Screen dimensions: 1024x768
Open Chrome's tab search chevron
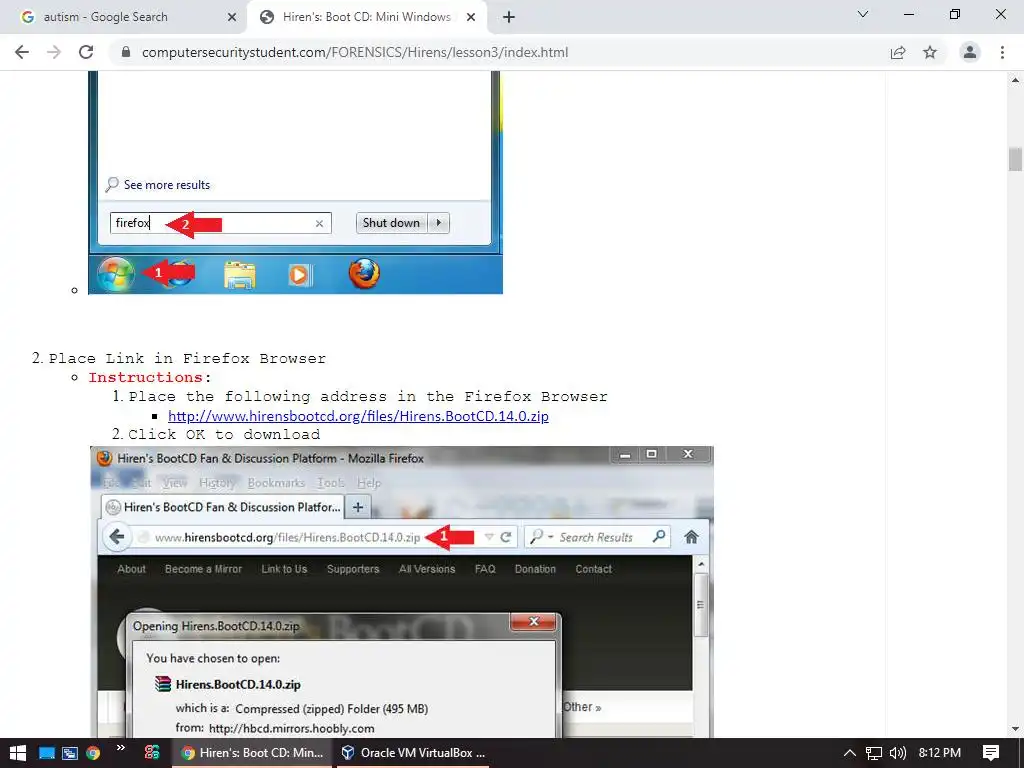[x=863, y=14]
